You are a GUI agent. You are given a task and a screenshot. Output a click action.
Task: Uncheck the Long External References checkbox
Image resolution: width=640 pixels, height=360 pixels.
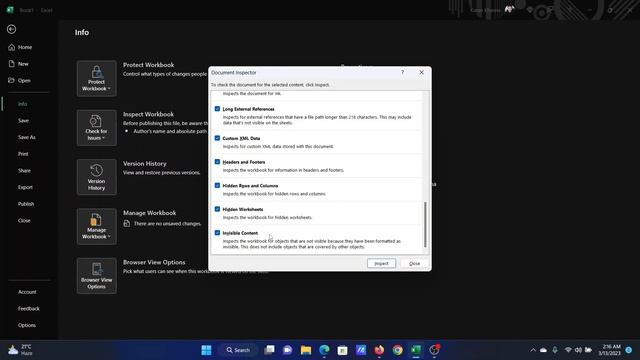(217, 109)
